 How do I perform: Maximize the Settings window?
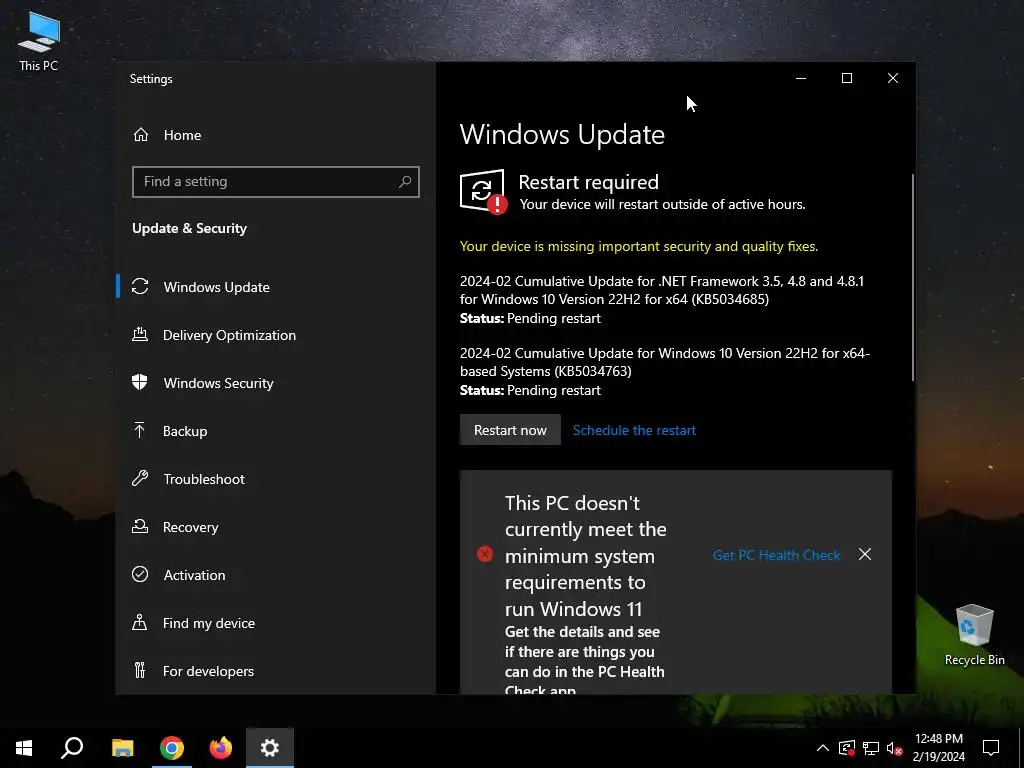(847, 78)
